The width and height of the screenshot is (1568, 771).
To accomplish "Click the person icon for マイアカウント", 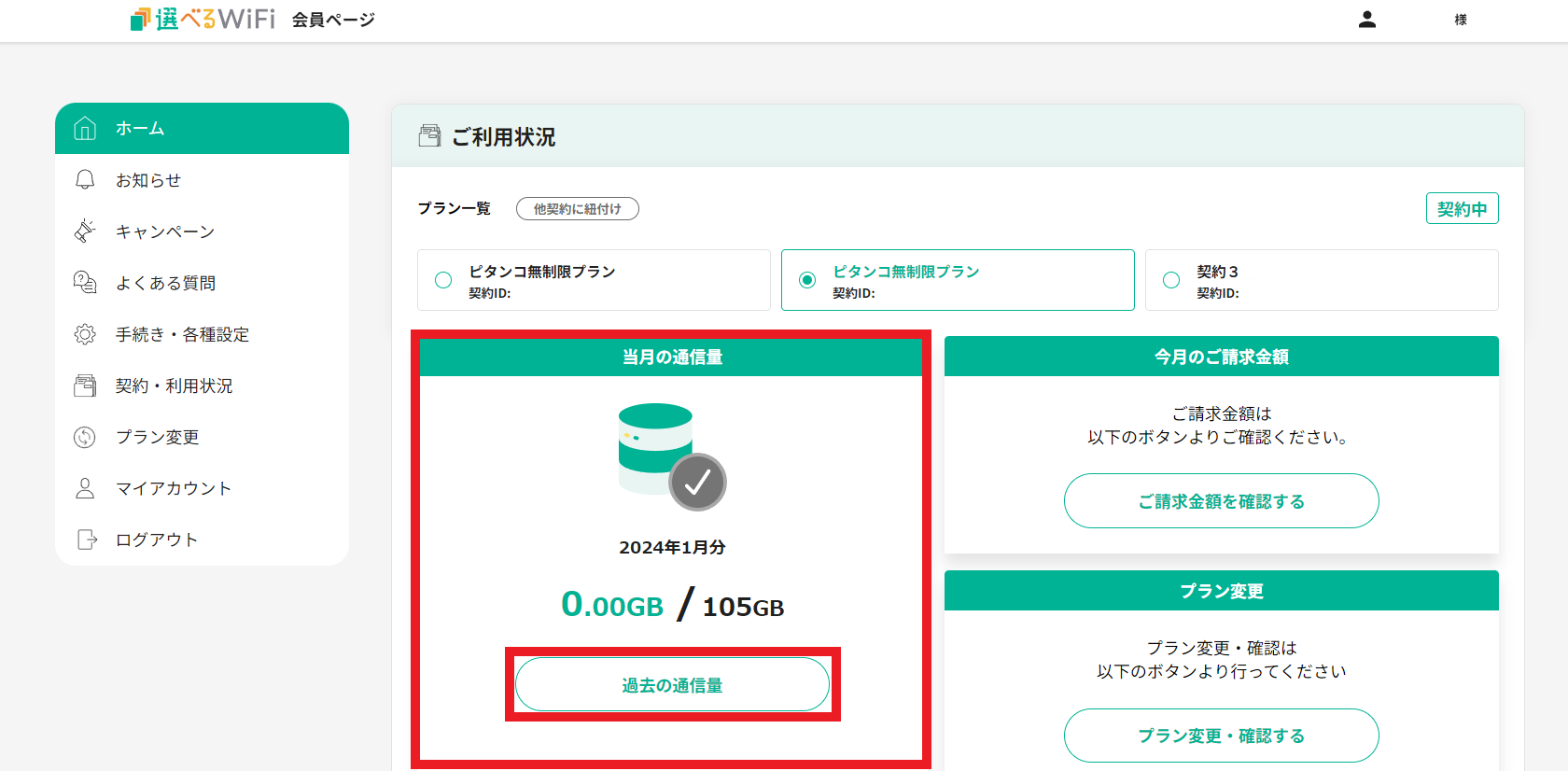I will point(85,487).
